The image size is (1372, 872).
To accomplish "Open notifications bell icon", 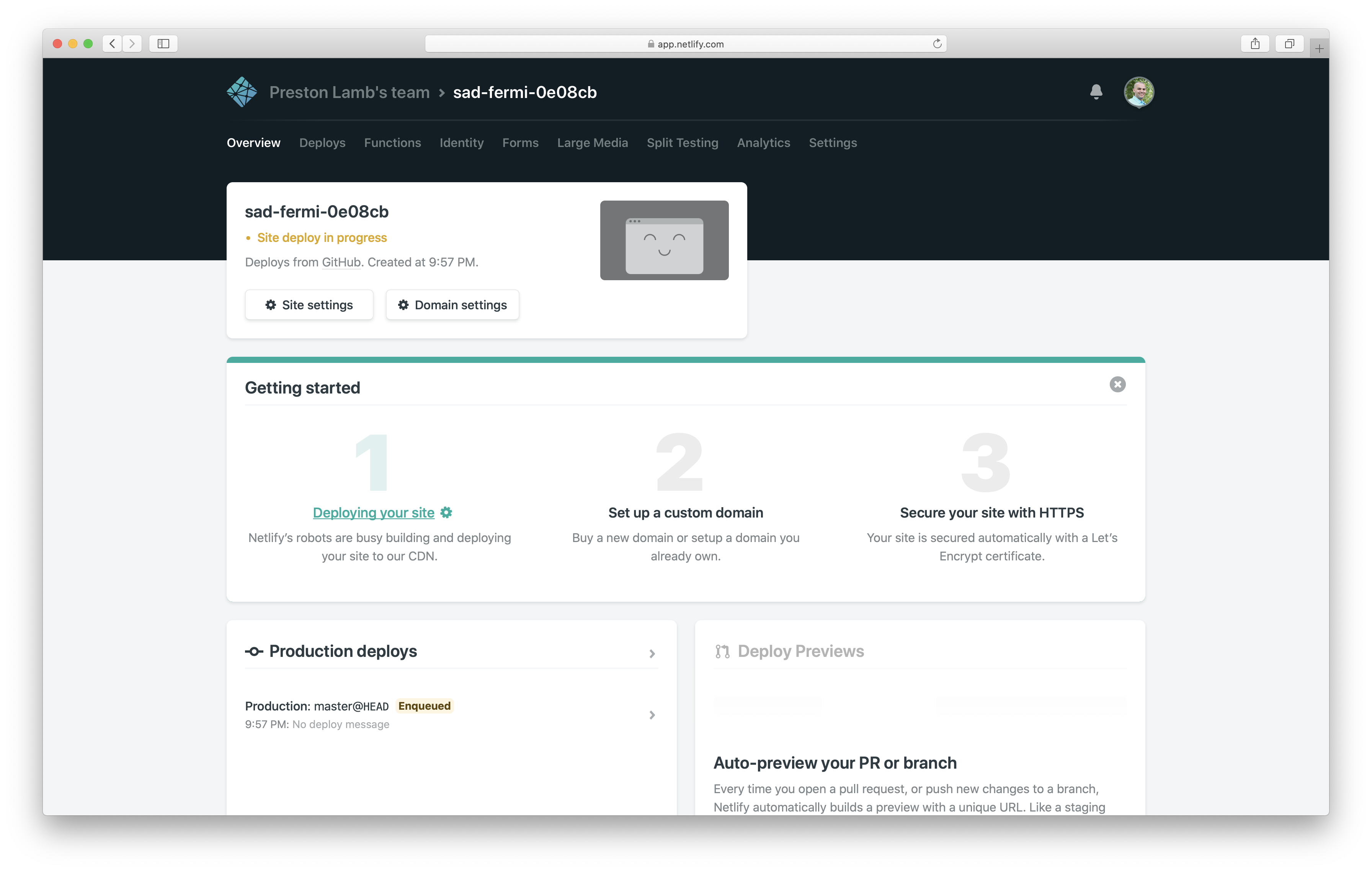I will 1096,92.
